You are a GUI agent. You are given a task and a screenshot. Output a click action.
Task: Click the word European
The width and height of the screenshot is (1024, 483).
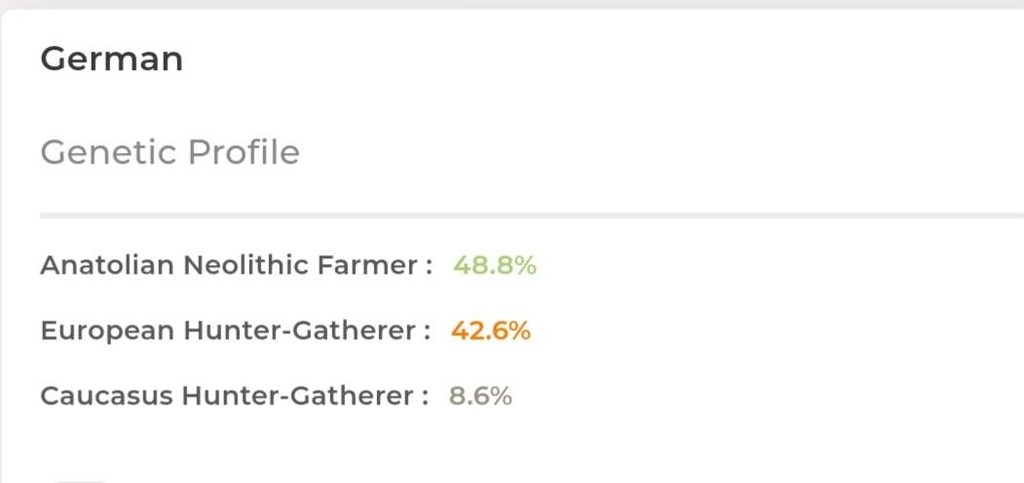107,331
